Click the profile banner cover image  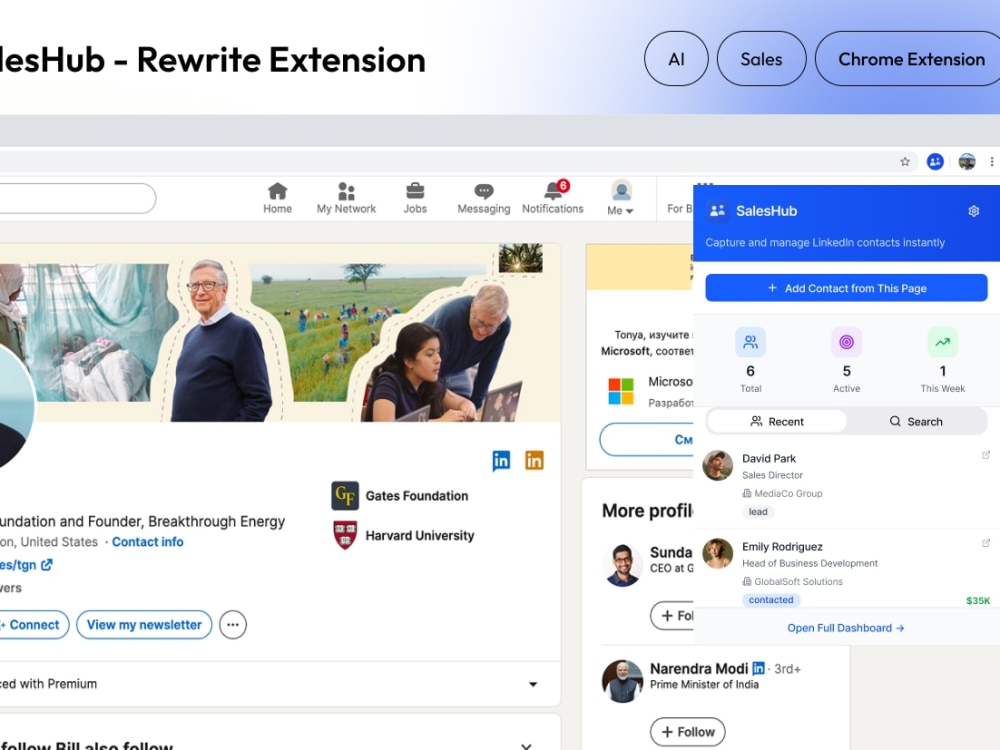click(x=281, y=332)
